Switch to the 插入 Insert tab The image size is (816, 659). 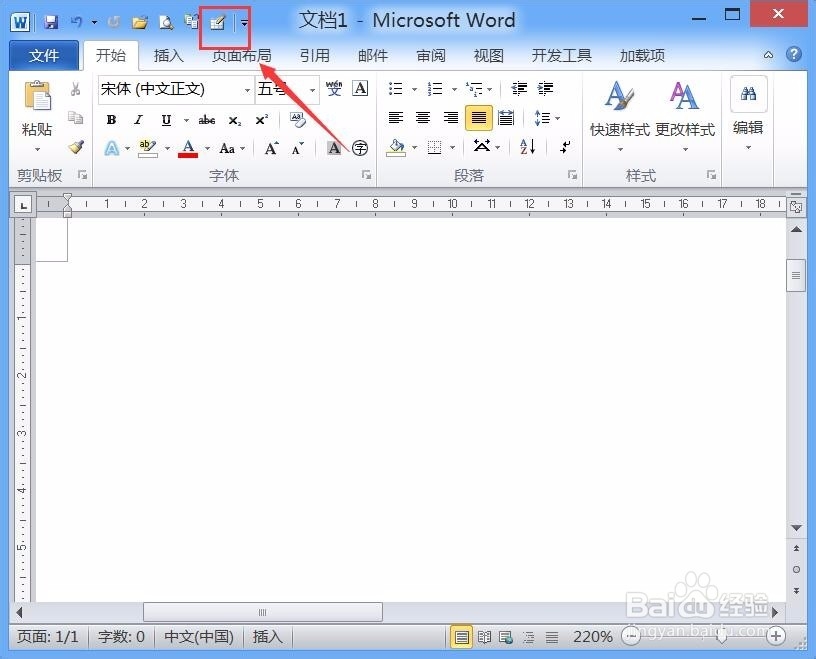169,55
